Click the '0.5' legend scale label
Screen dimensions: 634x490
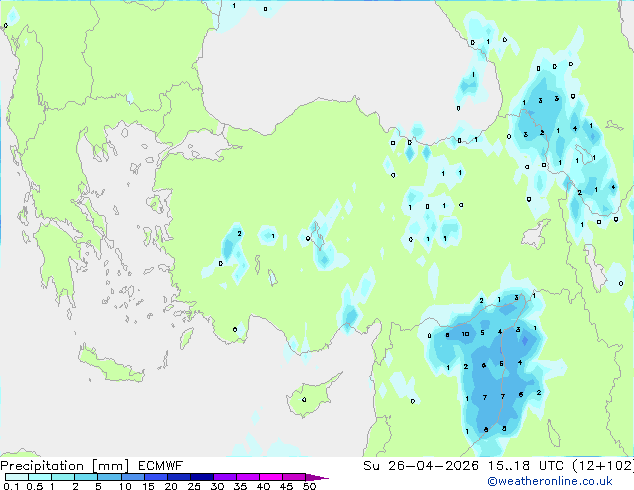coord(34,486)
